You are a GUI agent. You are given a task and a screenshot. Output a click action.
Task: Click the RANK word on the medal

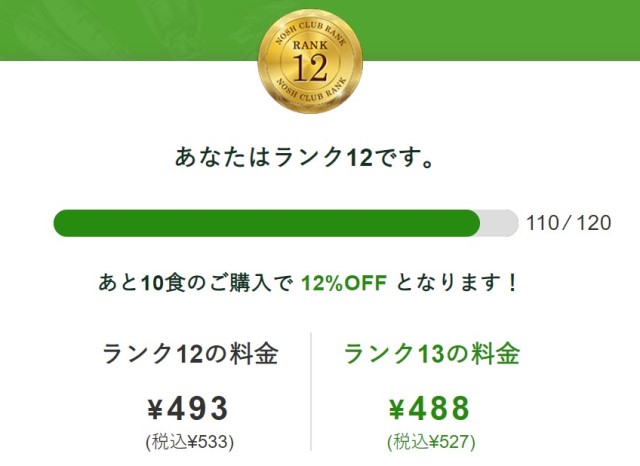310,45
